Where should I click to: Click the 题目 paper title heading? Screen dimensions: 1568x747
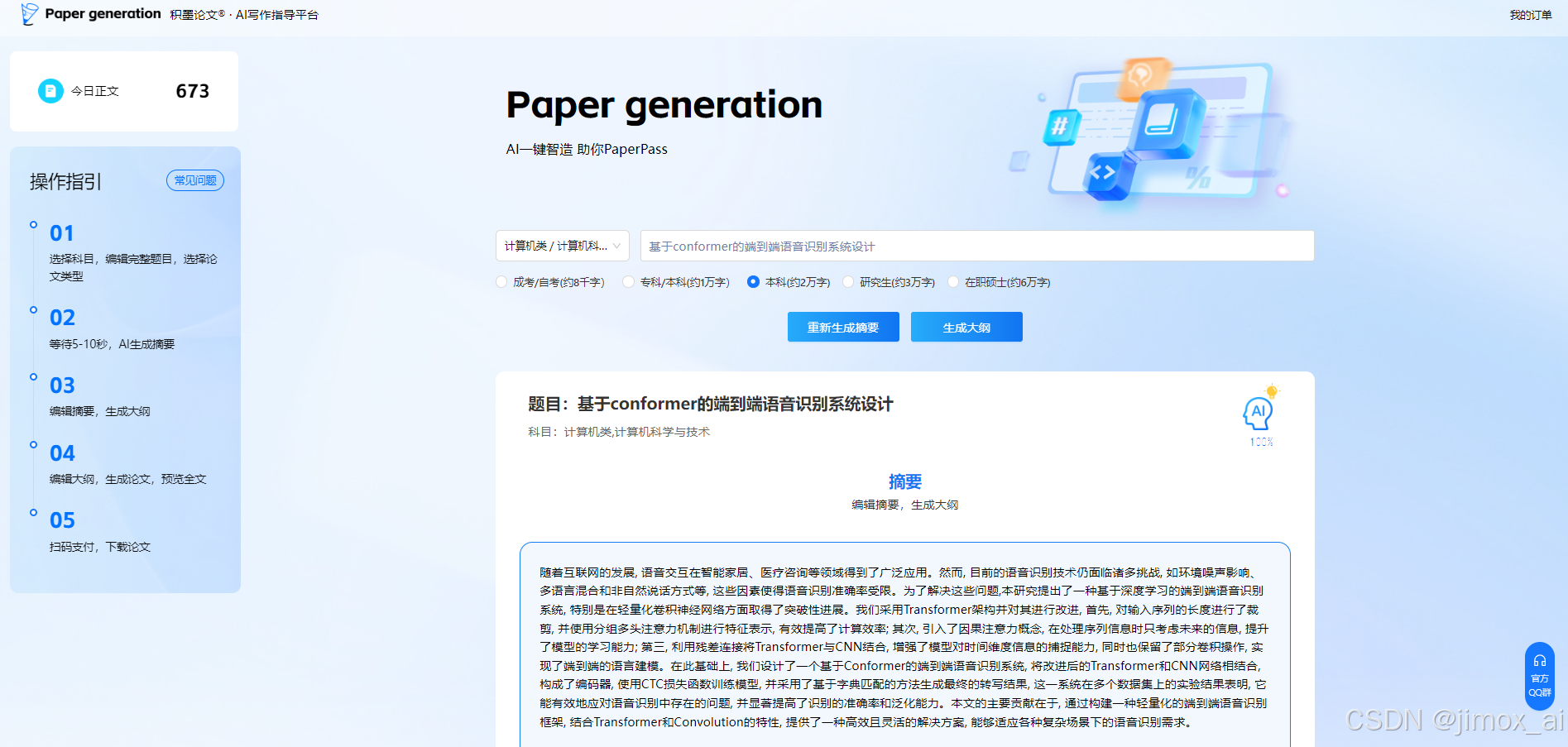[711, 404]
